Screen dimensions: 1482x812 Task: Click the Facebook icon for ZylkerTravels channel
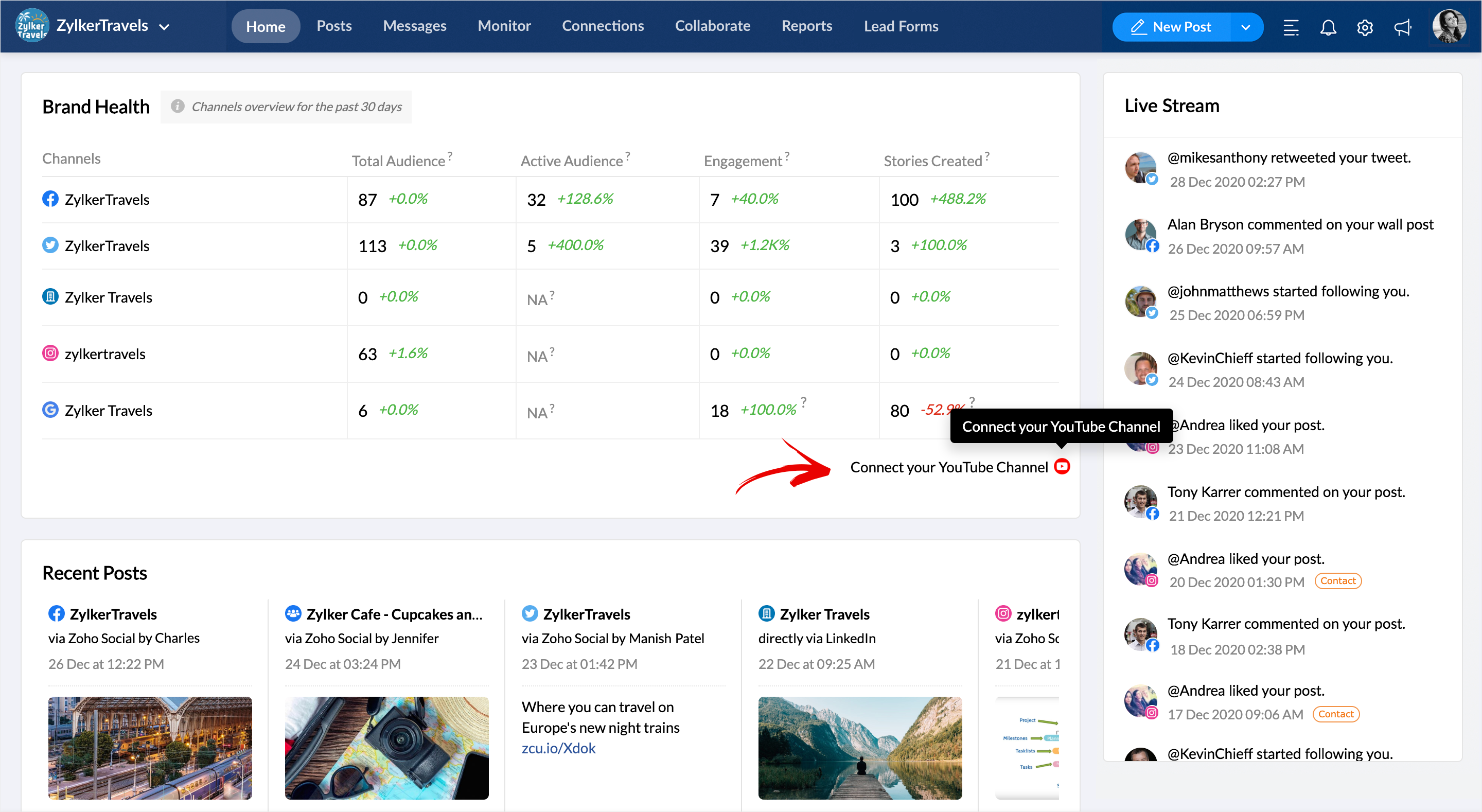click(x=50, y=199)
